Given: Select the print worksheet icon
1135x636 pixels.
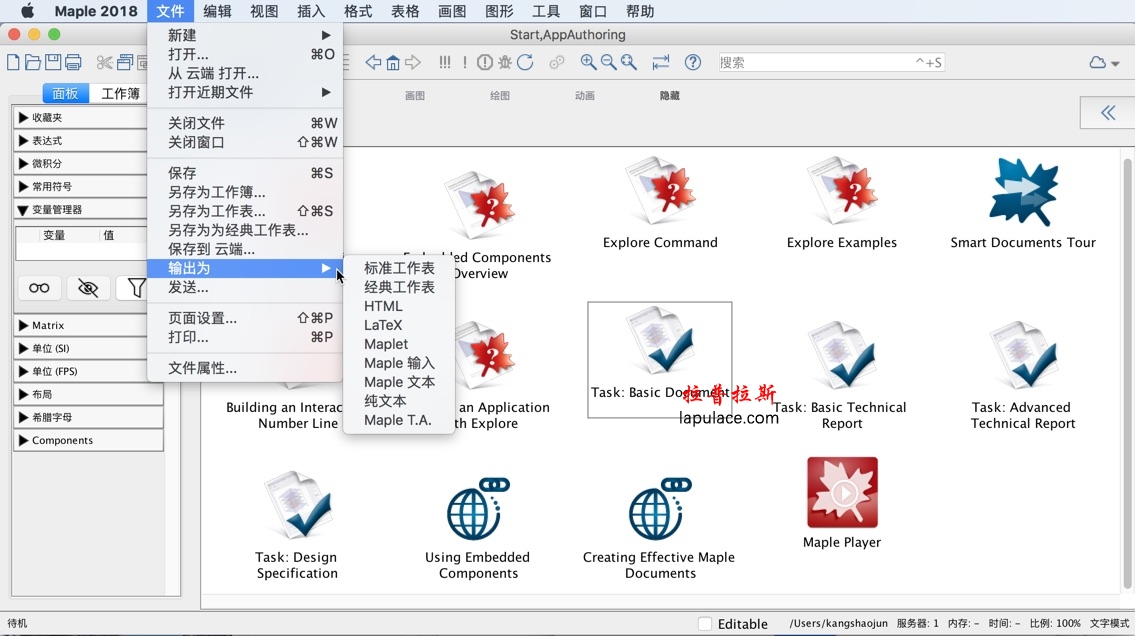Looking at the screenshot, I should pyautogui.click(x=73, y=61).
